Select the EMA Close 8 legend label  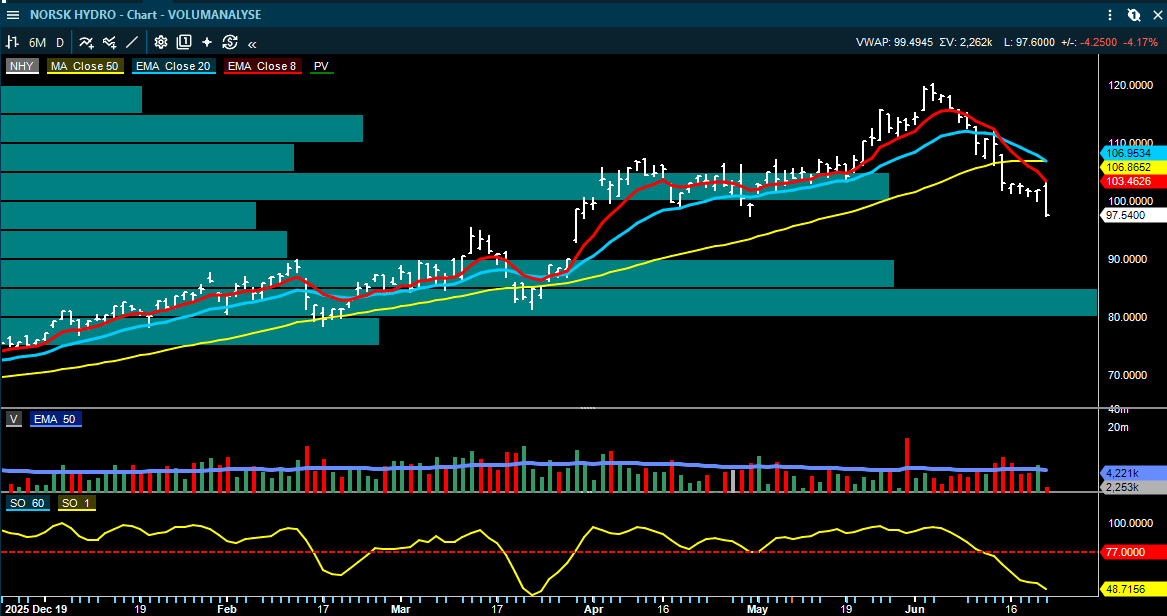[262, 66]
